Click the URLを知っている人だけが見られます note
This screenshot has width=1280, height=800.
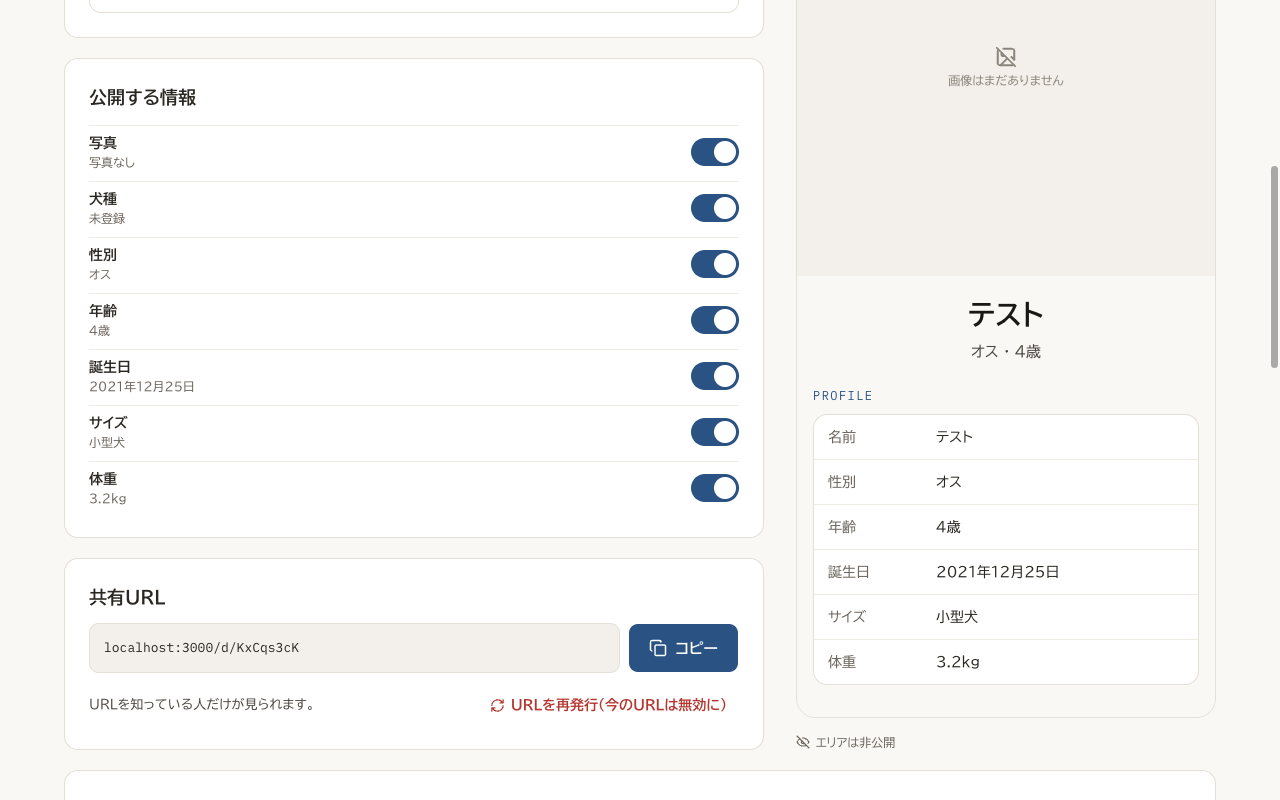[x=204, y=704]
